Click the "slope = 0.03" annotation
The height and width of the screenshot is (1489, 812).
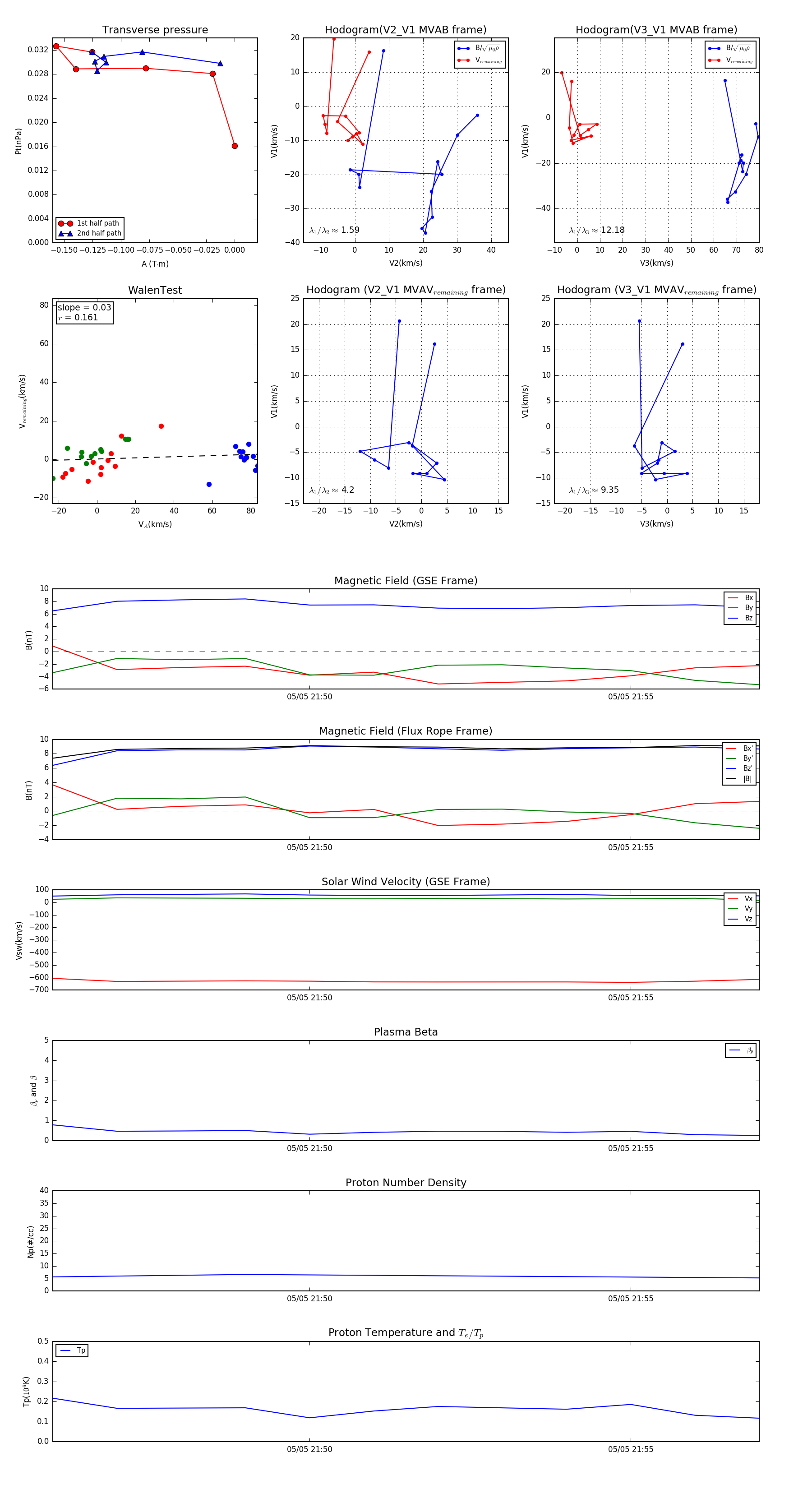[84, 308]
